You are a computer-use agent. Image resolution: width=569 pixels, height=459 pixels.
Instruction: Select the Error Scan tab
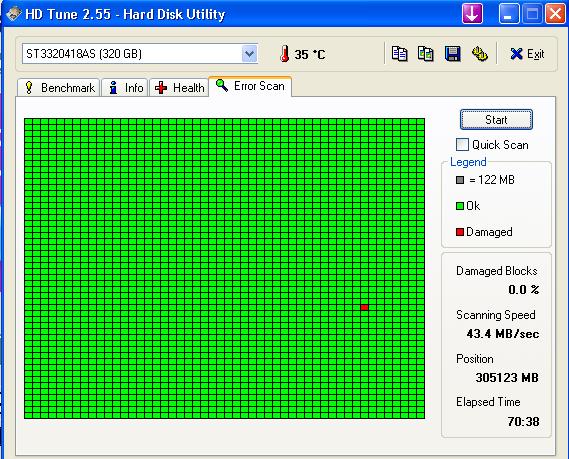coord(250,86)
